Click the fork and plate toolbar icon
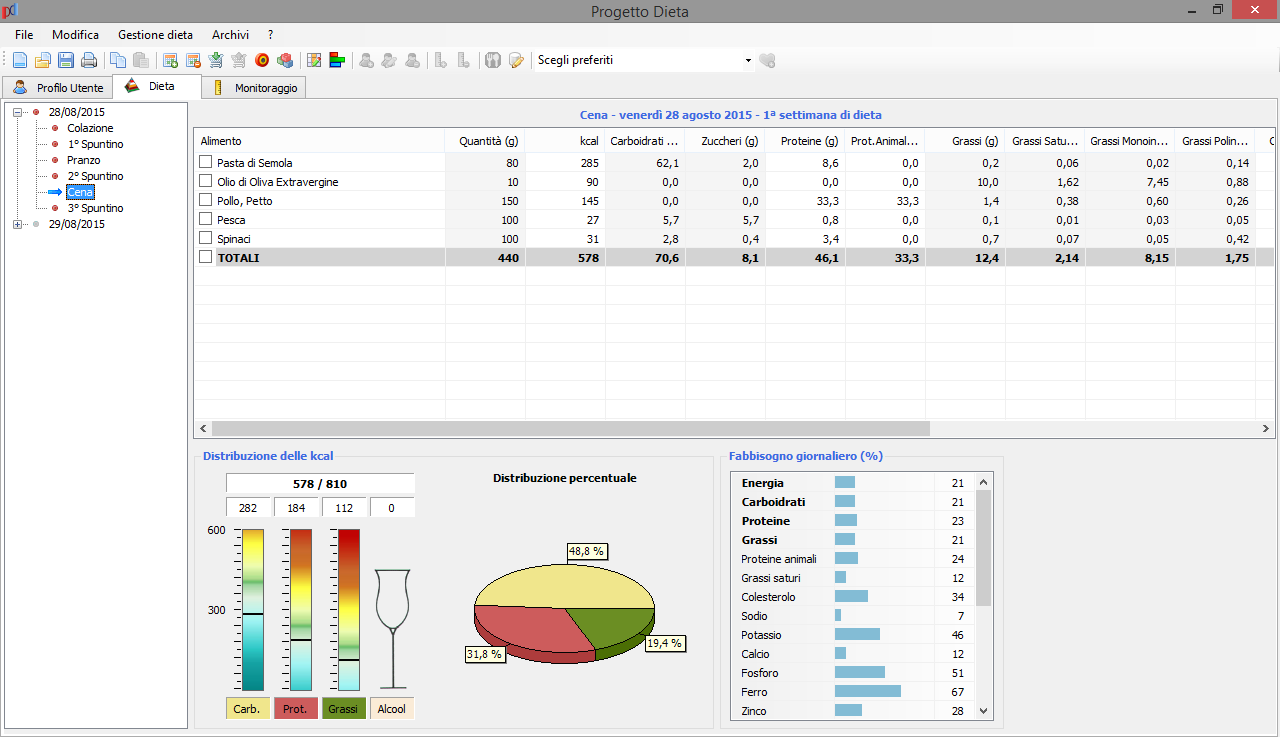The height and width of the screenshot is (737, 1280). (492, 61)
